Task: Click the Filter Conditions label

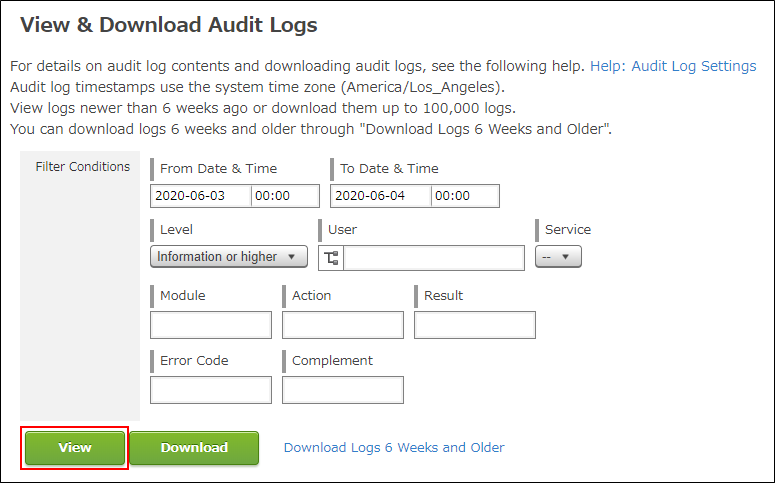Action: tap(83, 167)
